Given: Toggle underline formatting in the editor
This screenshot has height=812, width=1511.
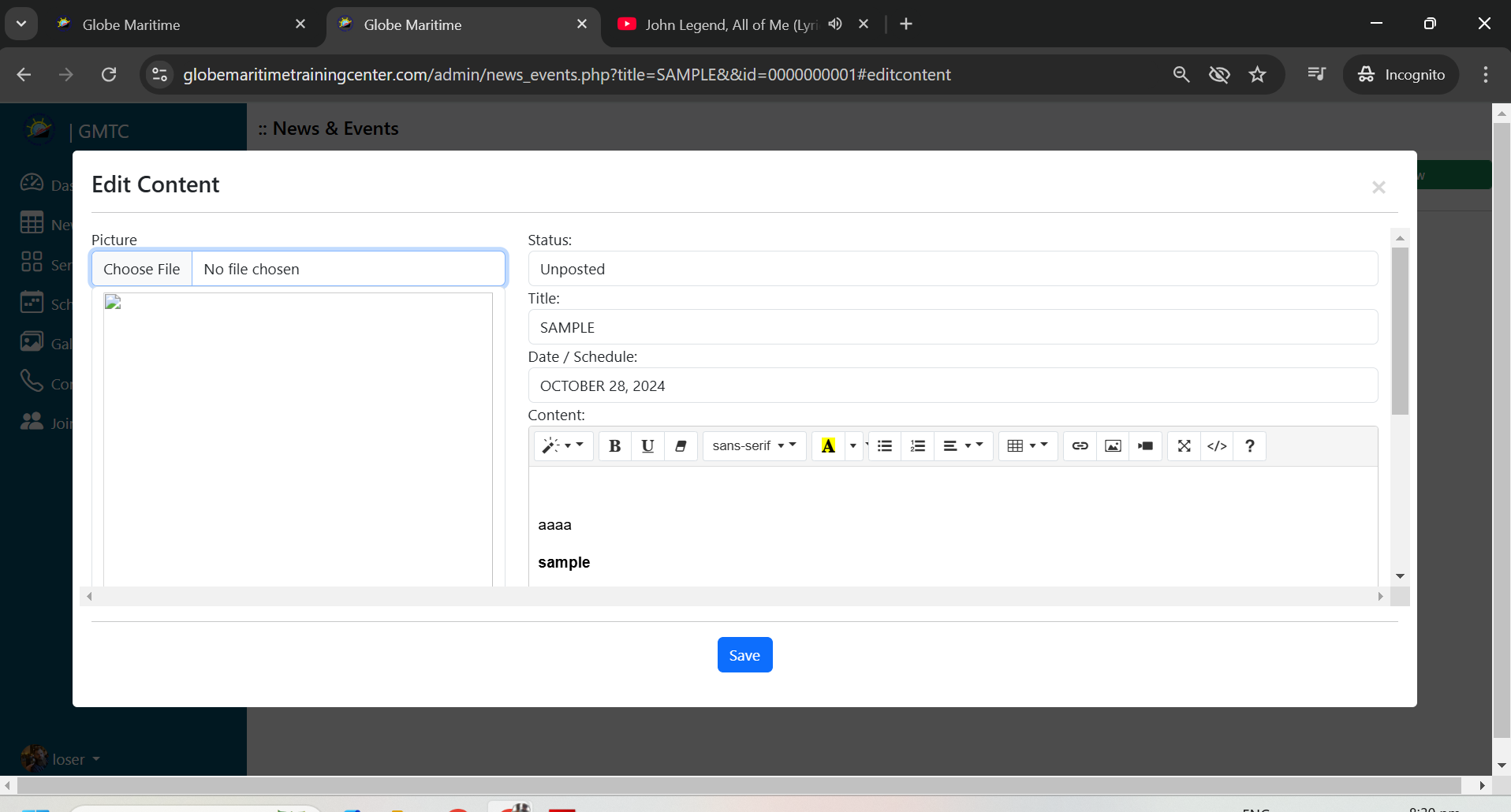Looking at the screenshot, I should 647,446.
